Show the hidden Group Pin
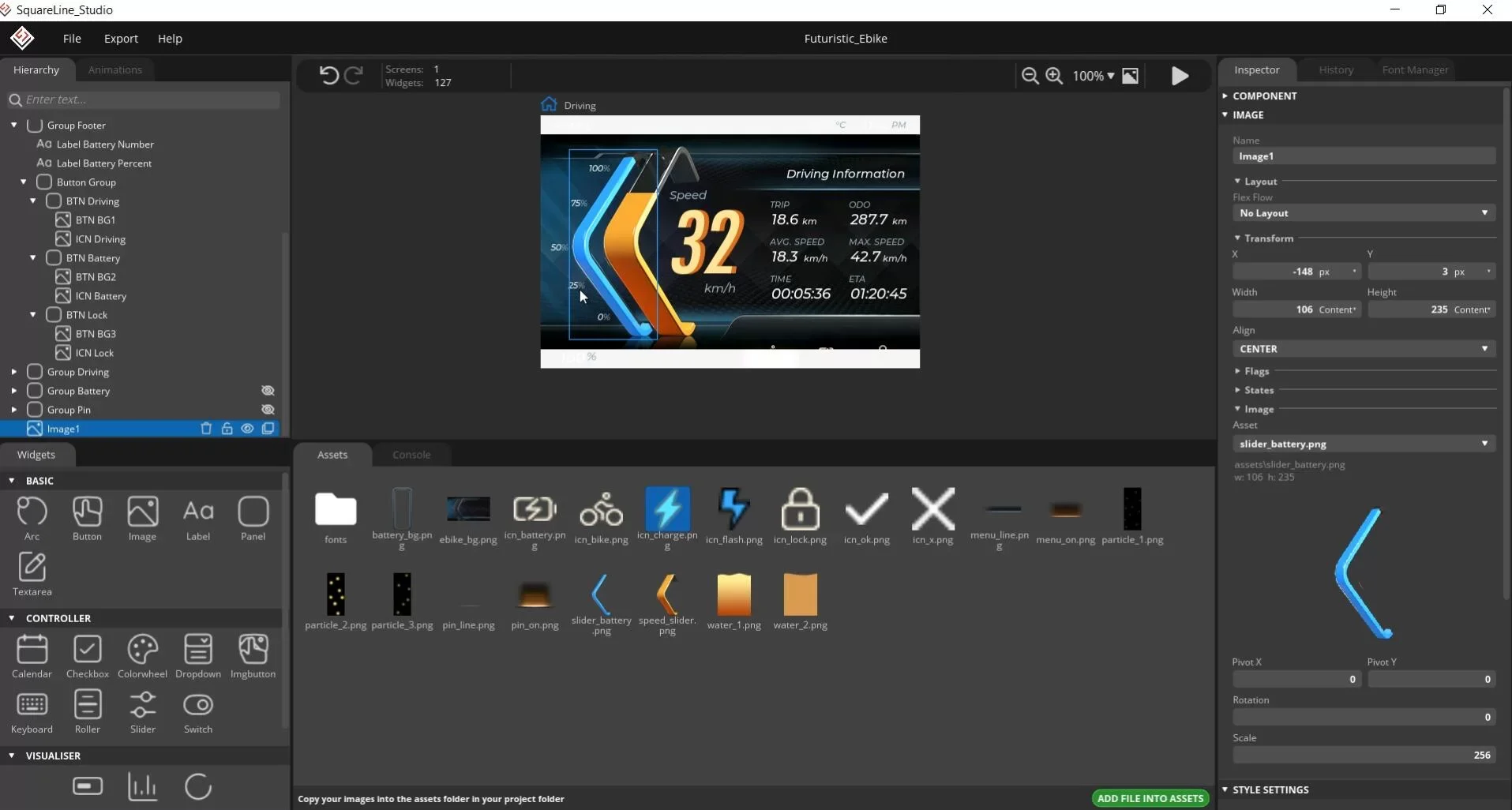Screen dimensions: 1512x810 coord(268,410)
